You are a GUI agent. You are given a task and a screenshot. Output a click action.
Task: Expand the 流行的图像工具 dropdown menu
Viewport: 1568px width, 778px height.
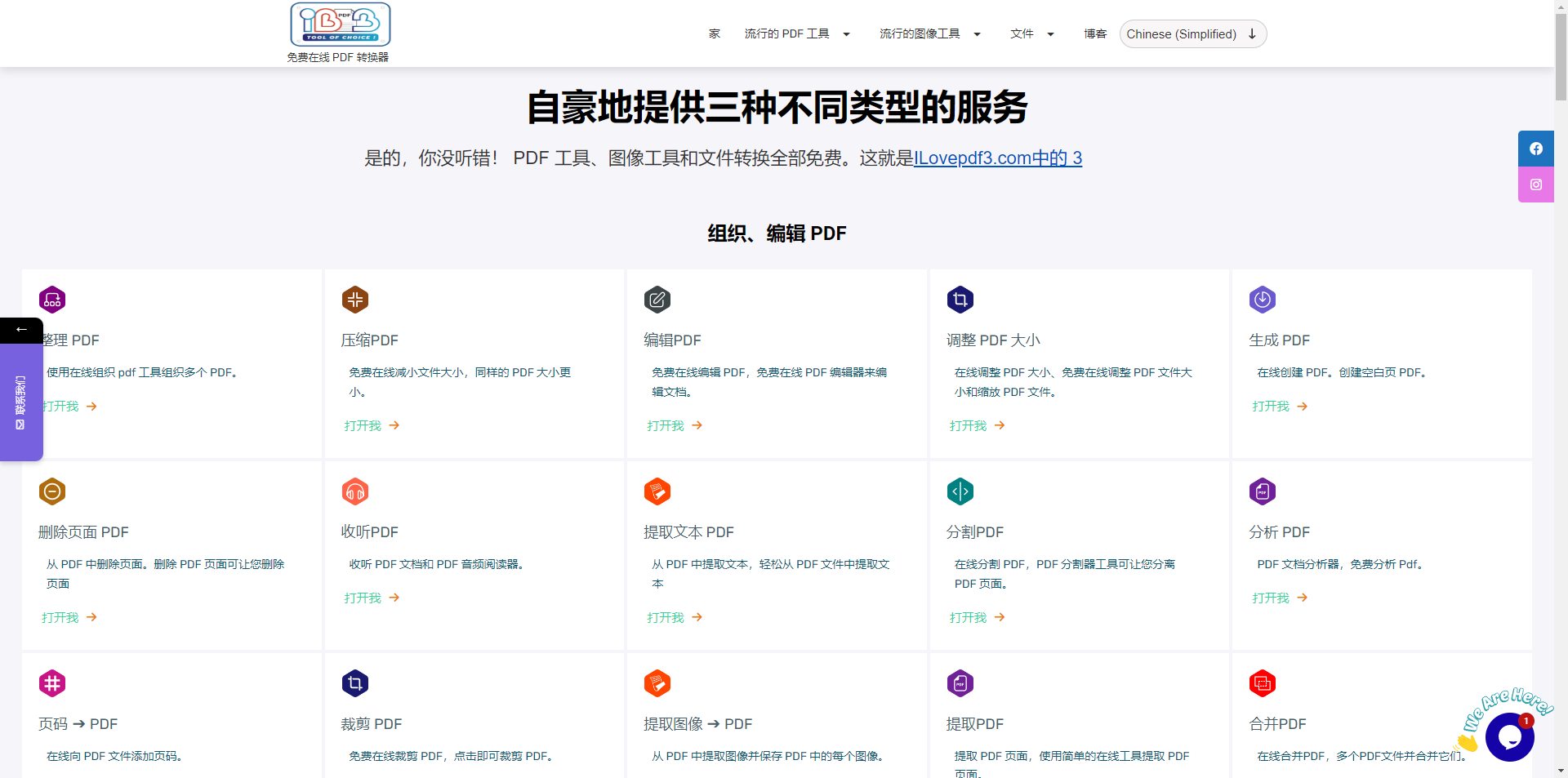coord(929,34)
